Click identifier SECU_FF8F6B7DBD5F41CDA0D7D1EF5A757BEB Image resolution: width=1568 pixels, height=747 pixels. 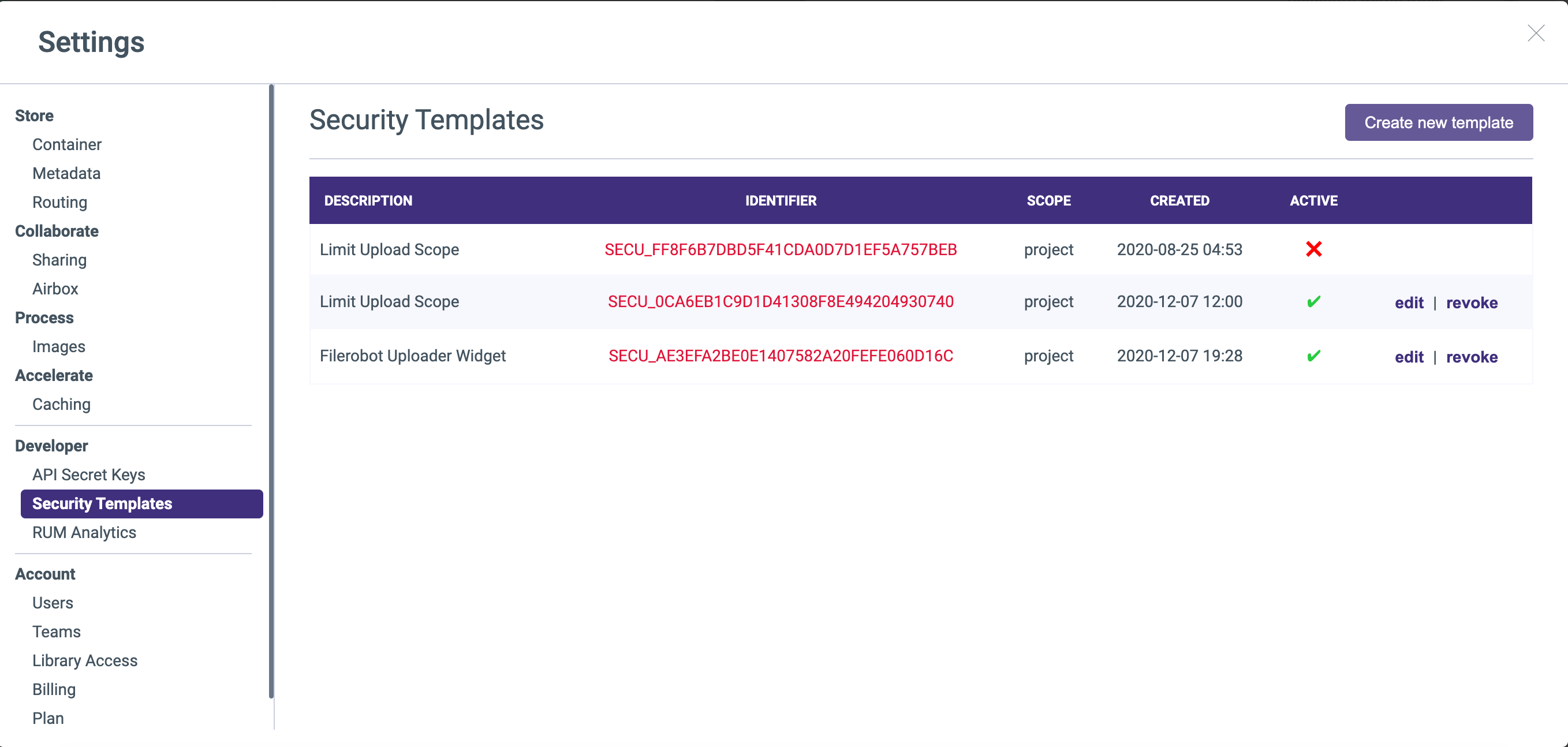780,249
